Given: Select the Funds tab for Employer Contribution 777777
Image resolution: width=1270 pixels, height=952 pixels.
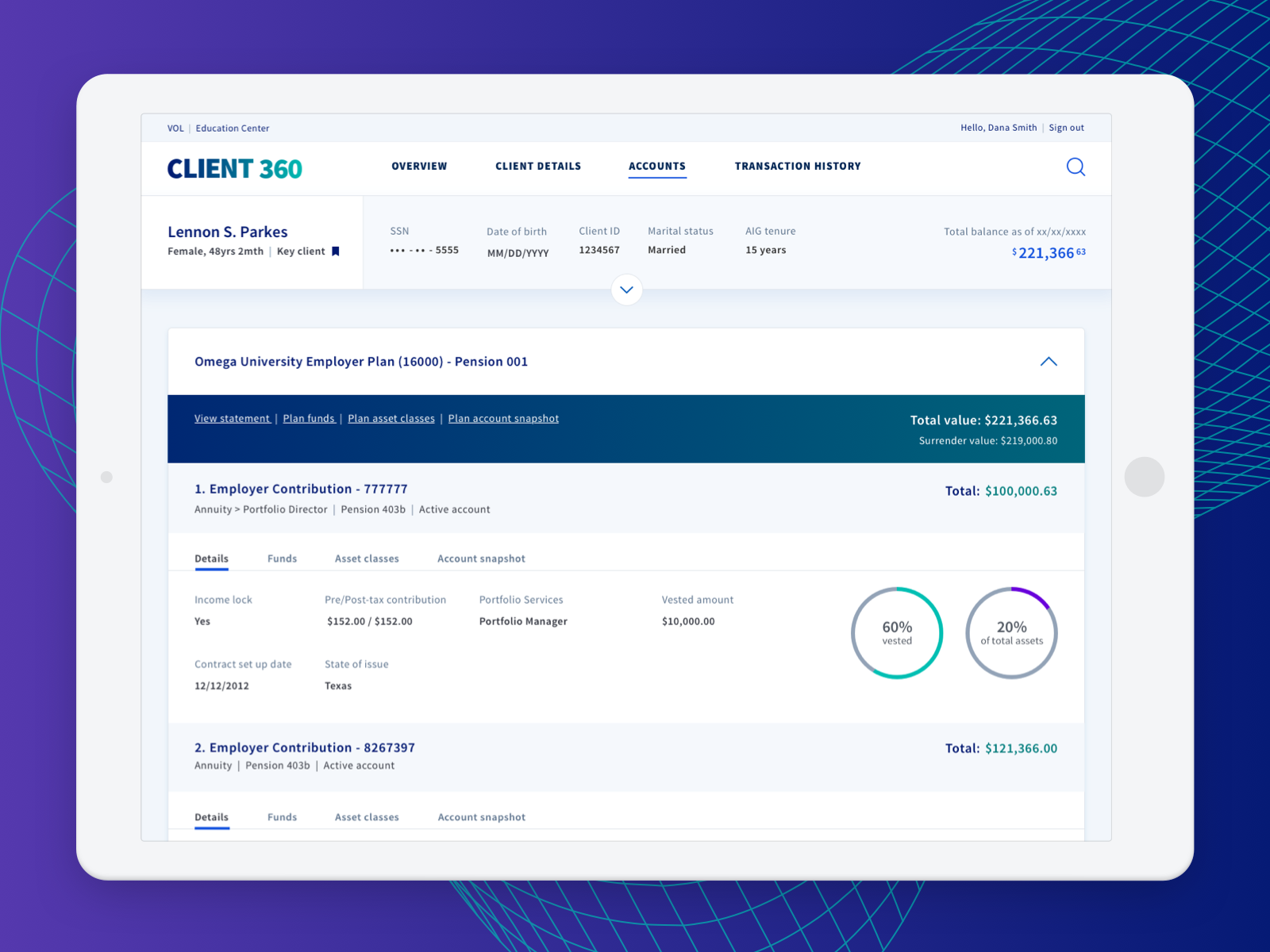Looking at the screenshot, I should click(x=282, y=558).
